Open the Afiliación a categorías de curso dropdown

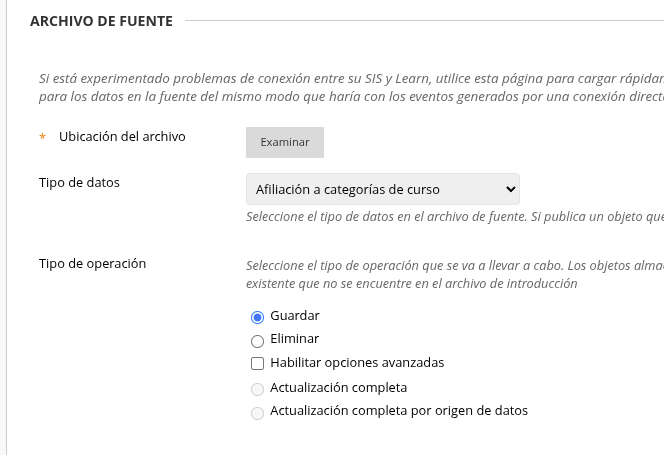click(382, 189)
